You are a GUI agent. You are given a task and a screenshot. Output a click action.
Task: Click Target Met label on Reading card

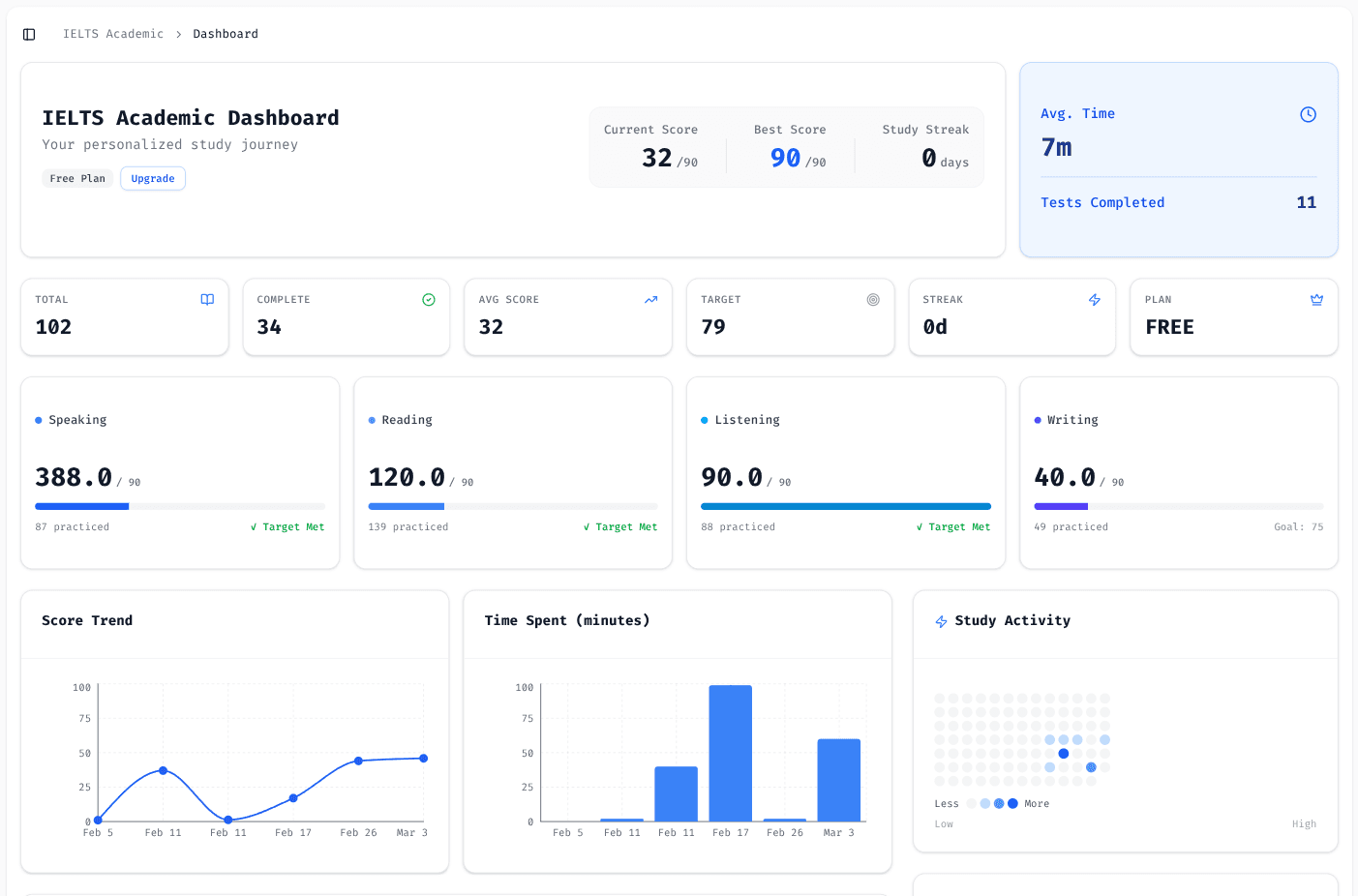pos(620,527)
